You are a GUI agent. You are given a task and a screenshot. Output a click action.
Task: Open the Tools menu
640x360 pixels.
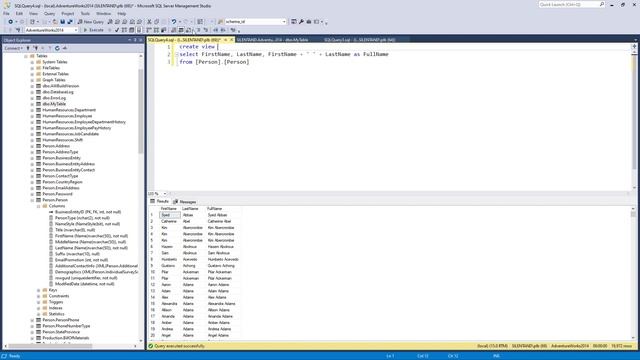point(85,13)
